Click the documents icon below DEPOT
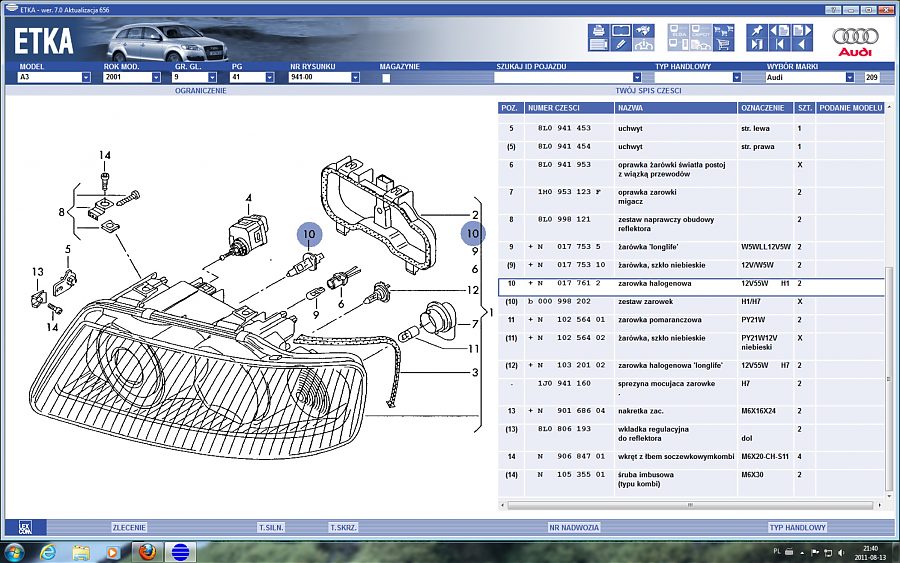Image resolution: width=900 pixels, height=563 pixels. (x=701, y=44)
